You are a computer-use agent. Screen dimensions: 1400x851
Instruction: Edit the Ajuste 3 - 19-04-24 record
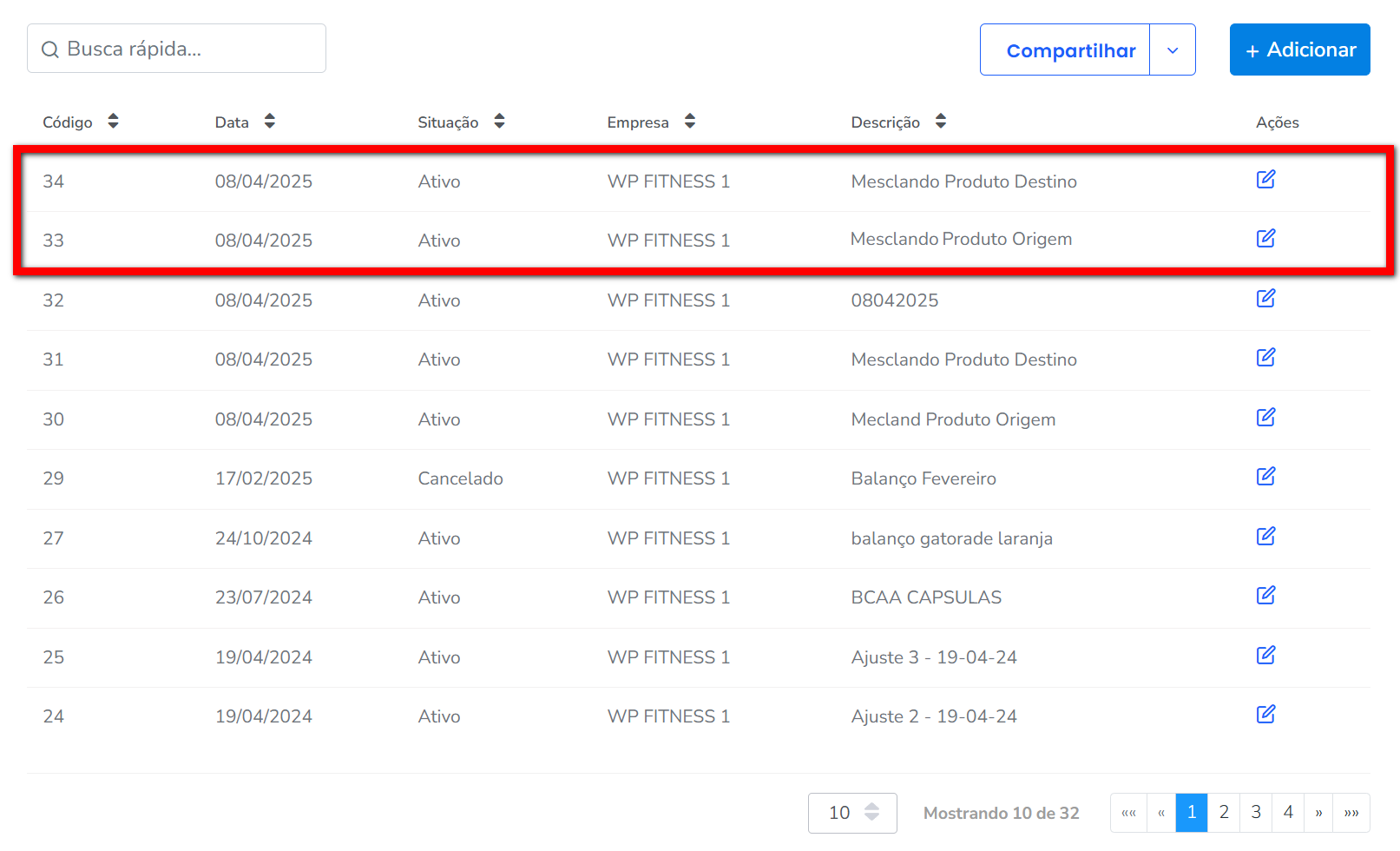tap(1265, 656)
